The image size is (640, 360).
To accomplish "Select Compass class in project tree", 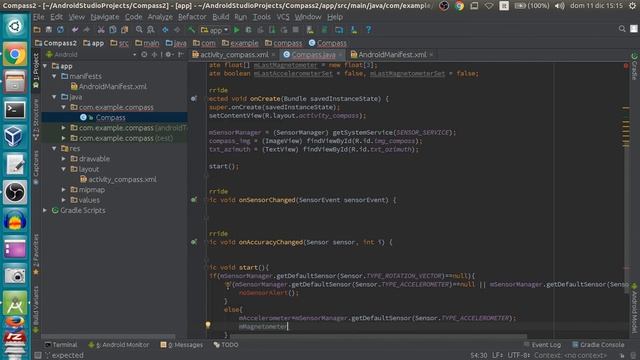I will (111, 118).
